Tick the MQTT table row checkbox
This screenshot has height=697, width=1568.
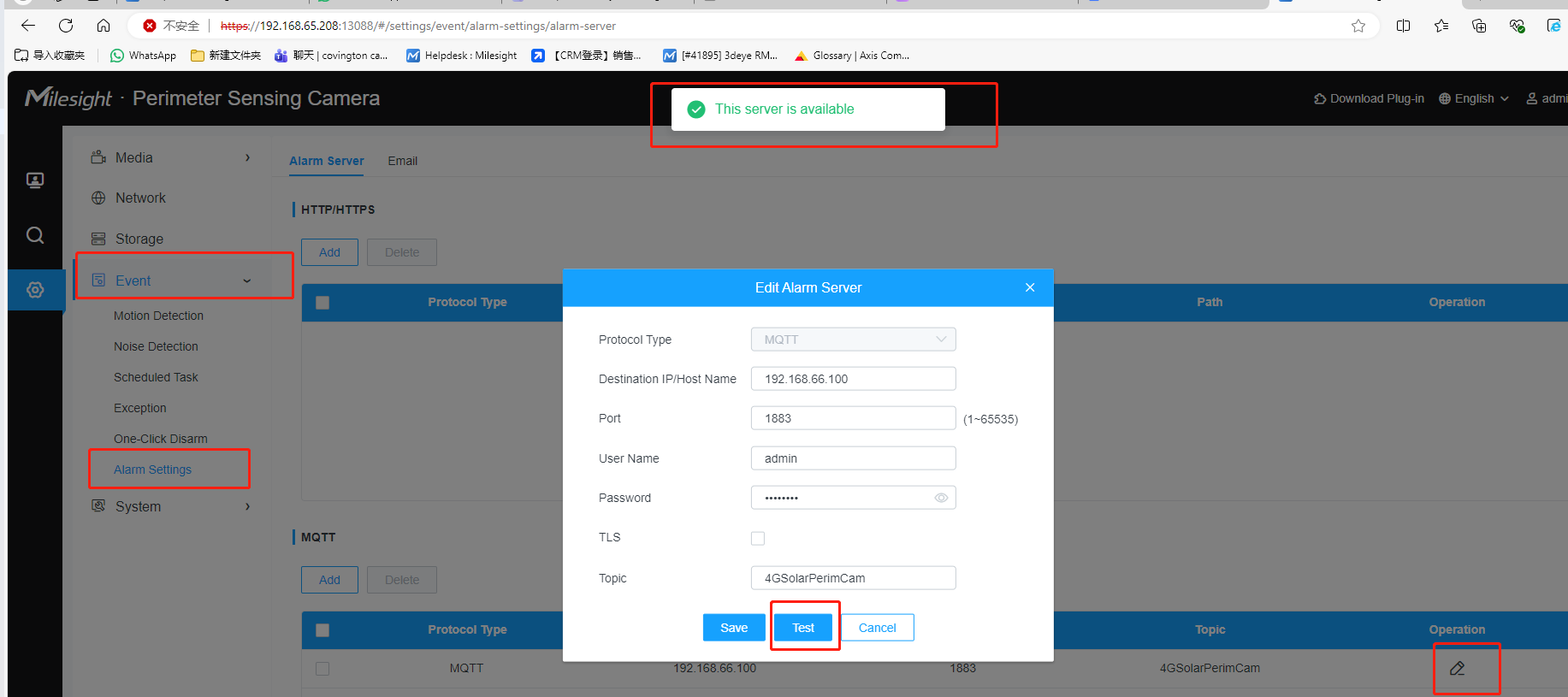322,669
